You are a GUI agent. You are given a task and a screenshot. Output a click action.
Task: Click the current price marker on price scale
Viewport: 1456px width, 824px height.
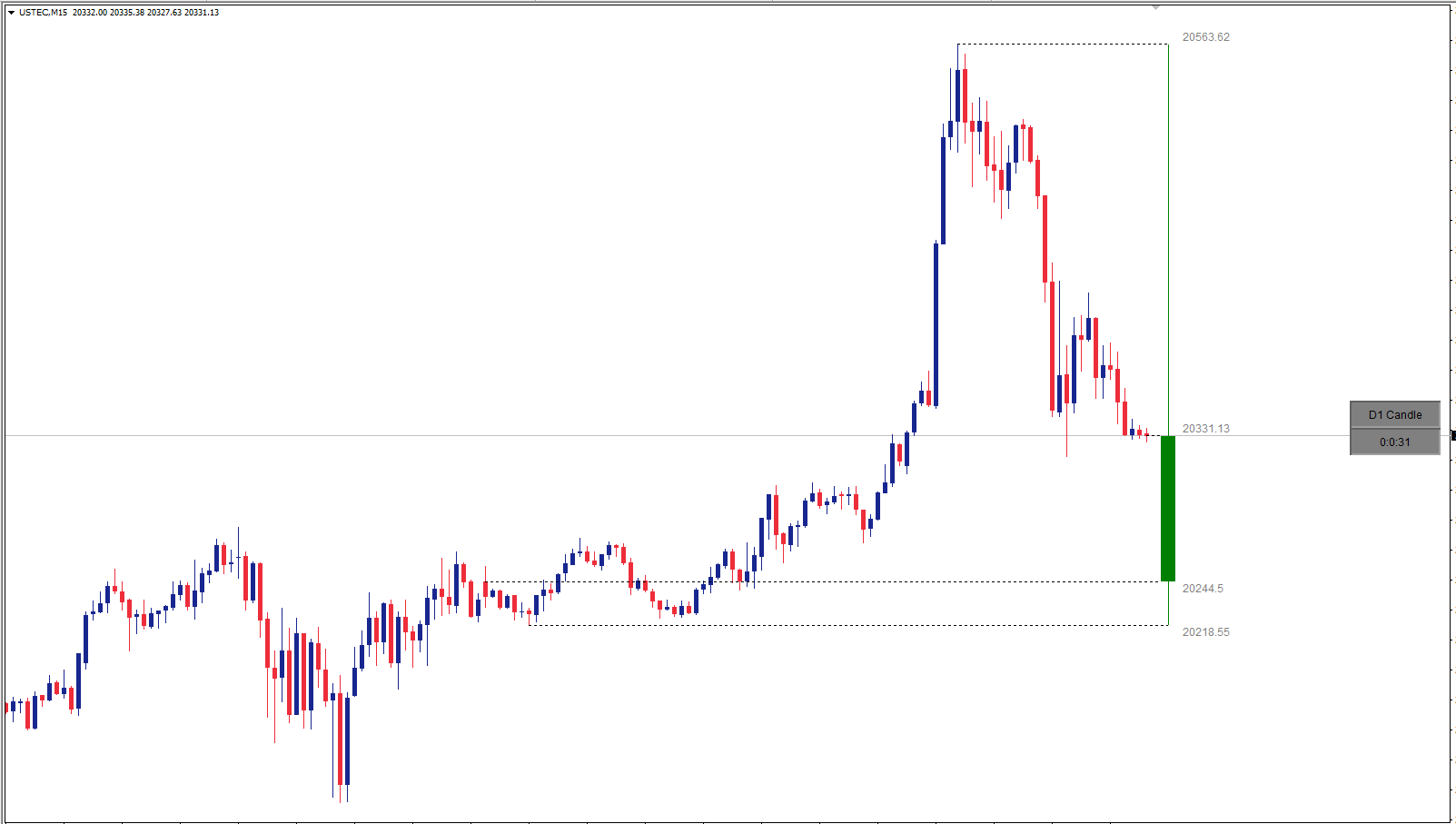pos(1452,436)
